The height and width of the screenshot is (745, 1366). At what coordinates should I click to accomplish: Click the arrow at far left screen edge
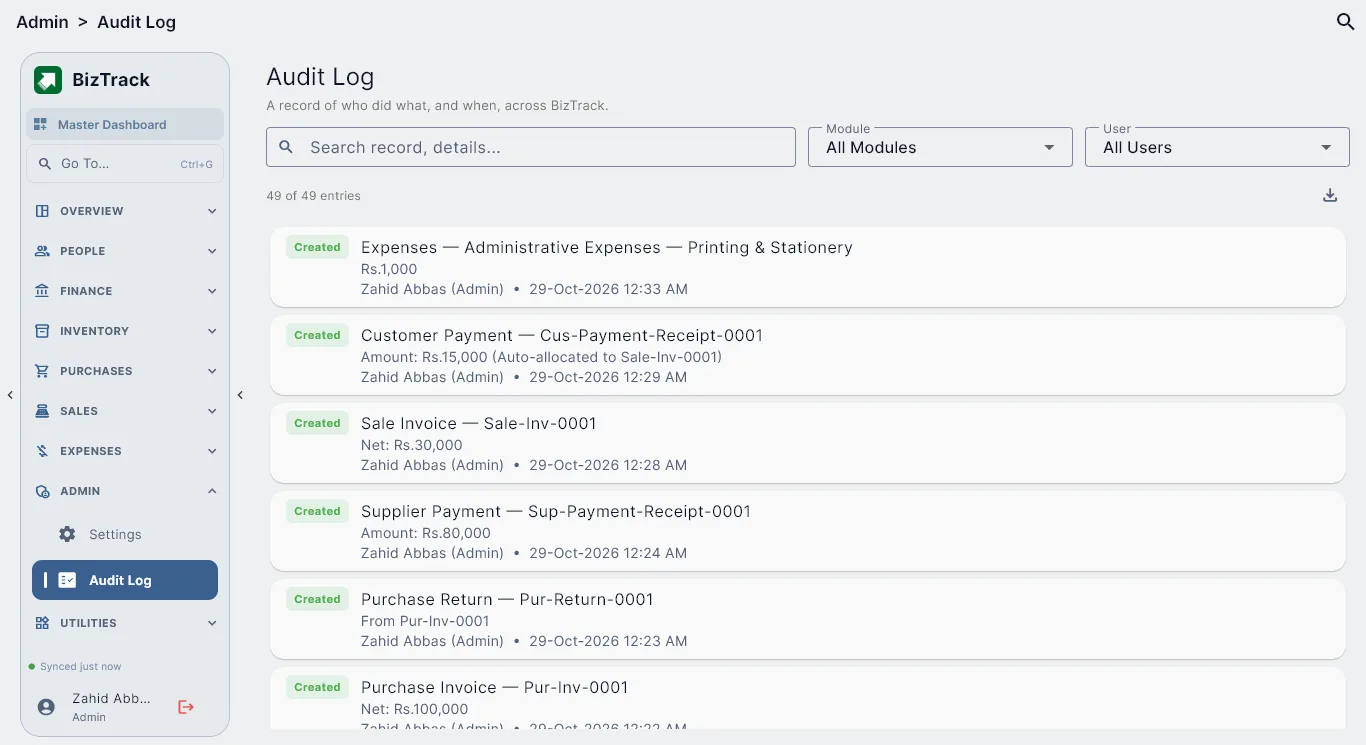click(x=10, y=395)
